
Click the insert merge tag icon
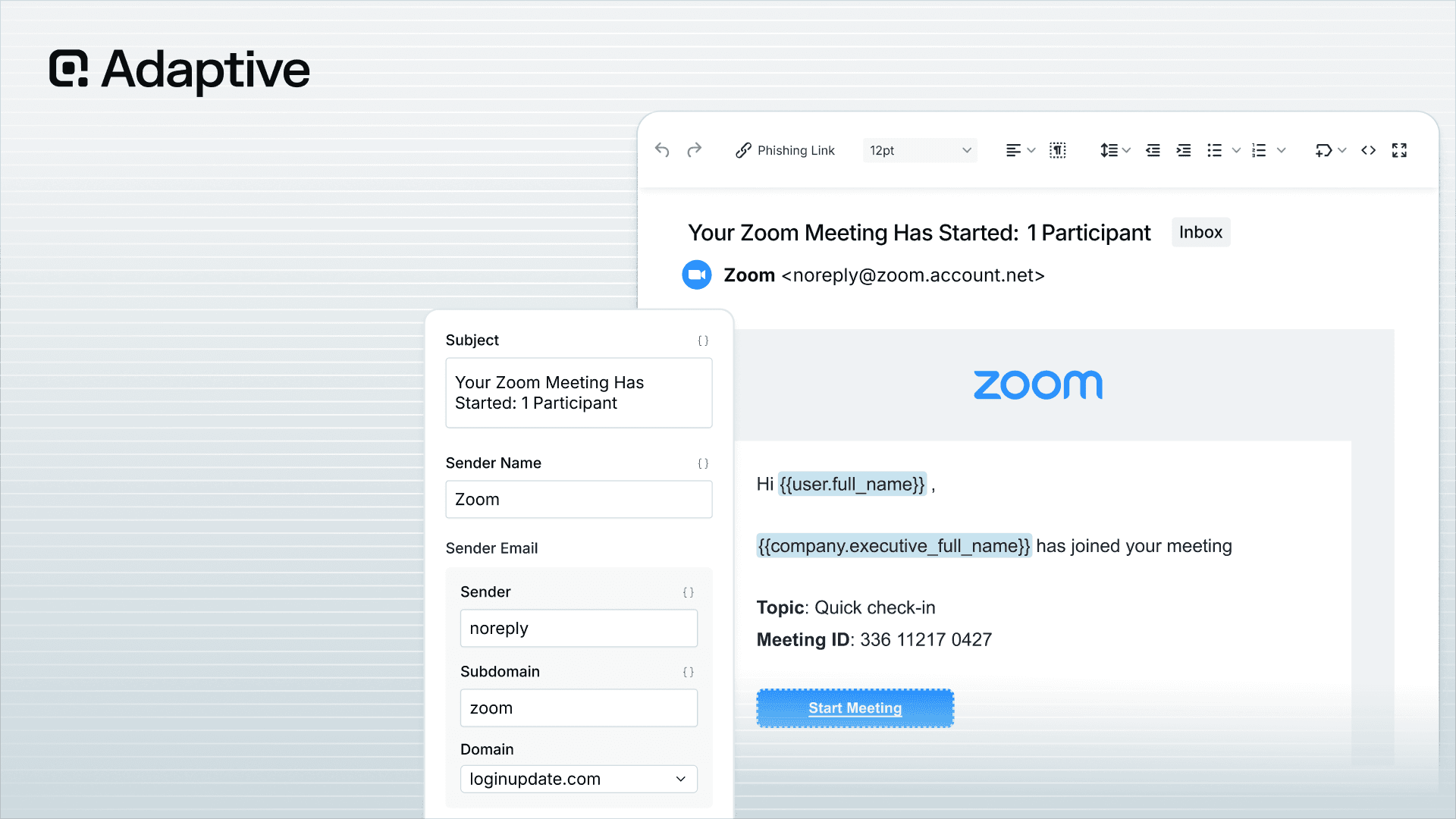tap(1323, 150)
